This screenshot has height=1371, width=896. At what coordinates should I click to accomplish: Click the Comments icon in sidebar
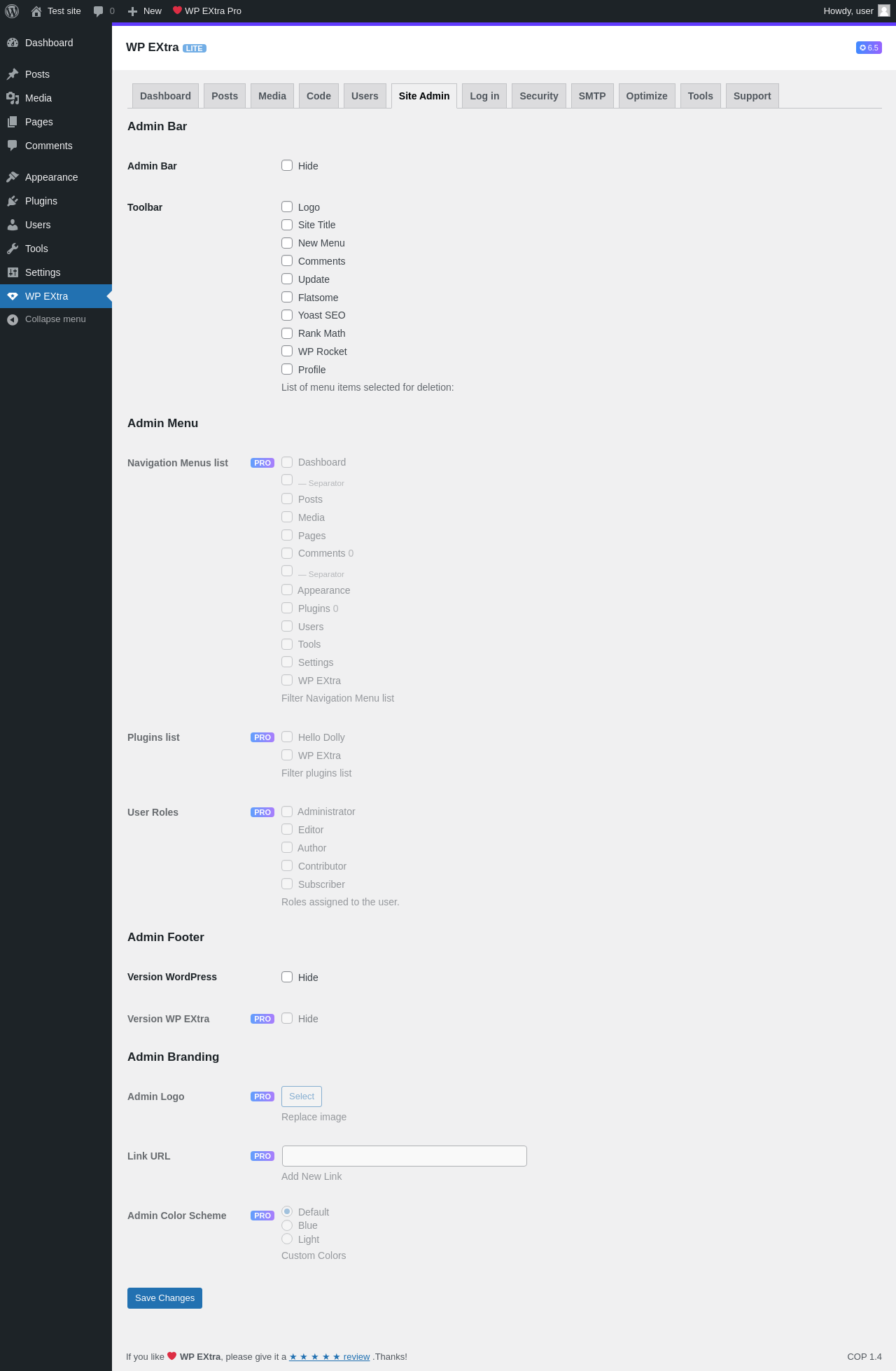(13, 146)
